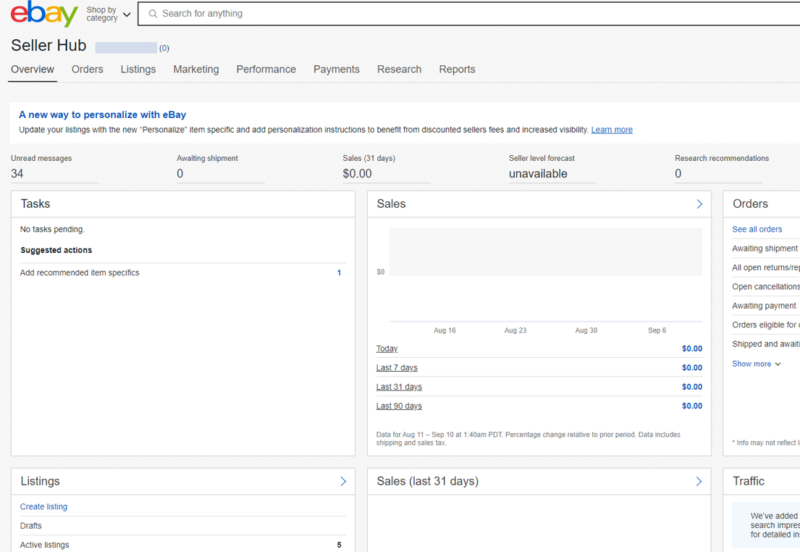Go to the Performance tab

266,69
